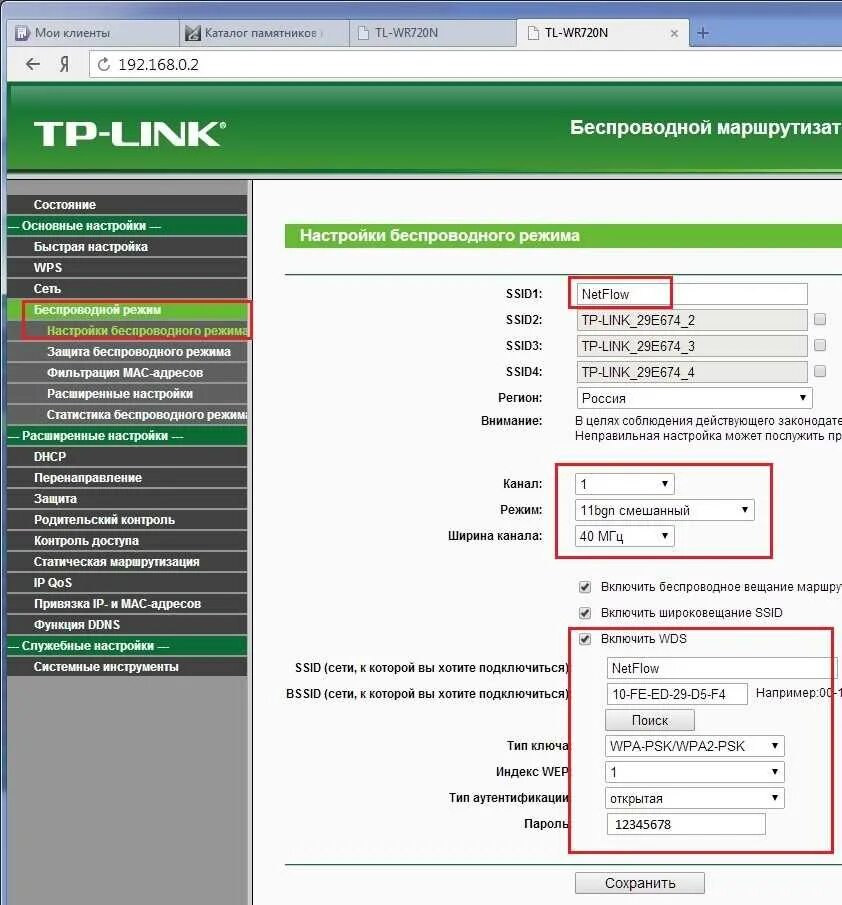Open wireless Расширенные настройки submenu
The width and height of the screenshot is (842, 905).
click(127, 394)
